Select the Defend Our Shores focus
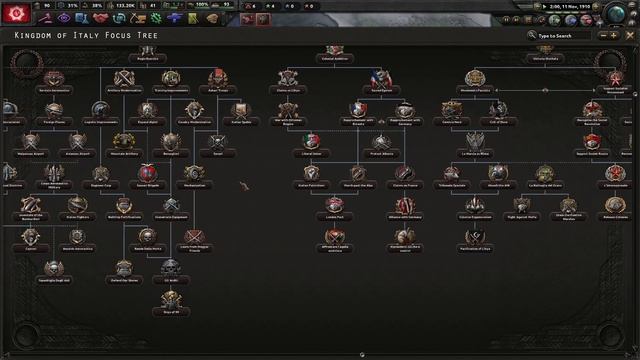Image resolution: width=640 pixels, height=360 pixels. 124,272
